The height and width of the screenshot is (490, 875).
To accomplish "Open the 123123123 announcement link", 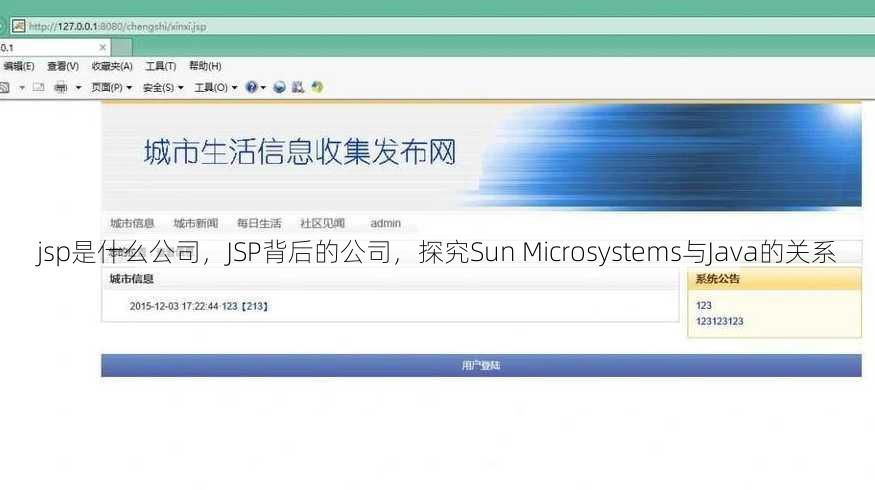I will coord(719,321).
